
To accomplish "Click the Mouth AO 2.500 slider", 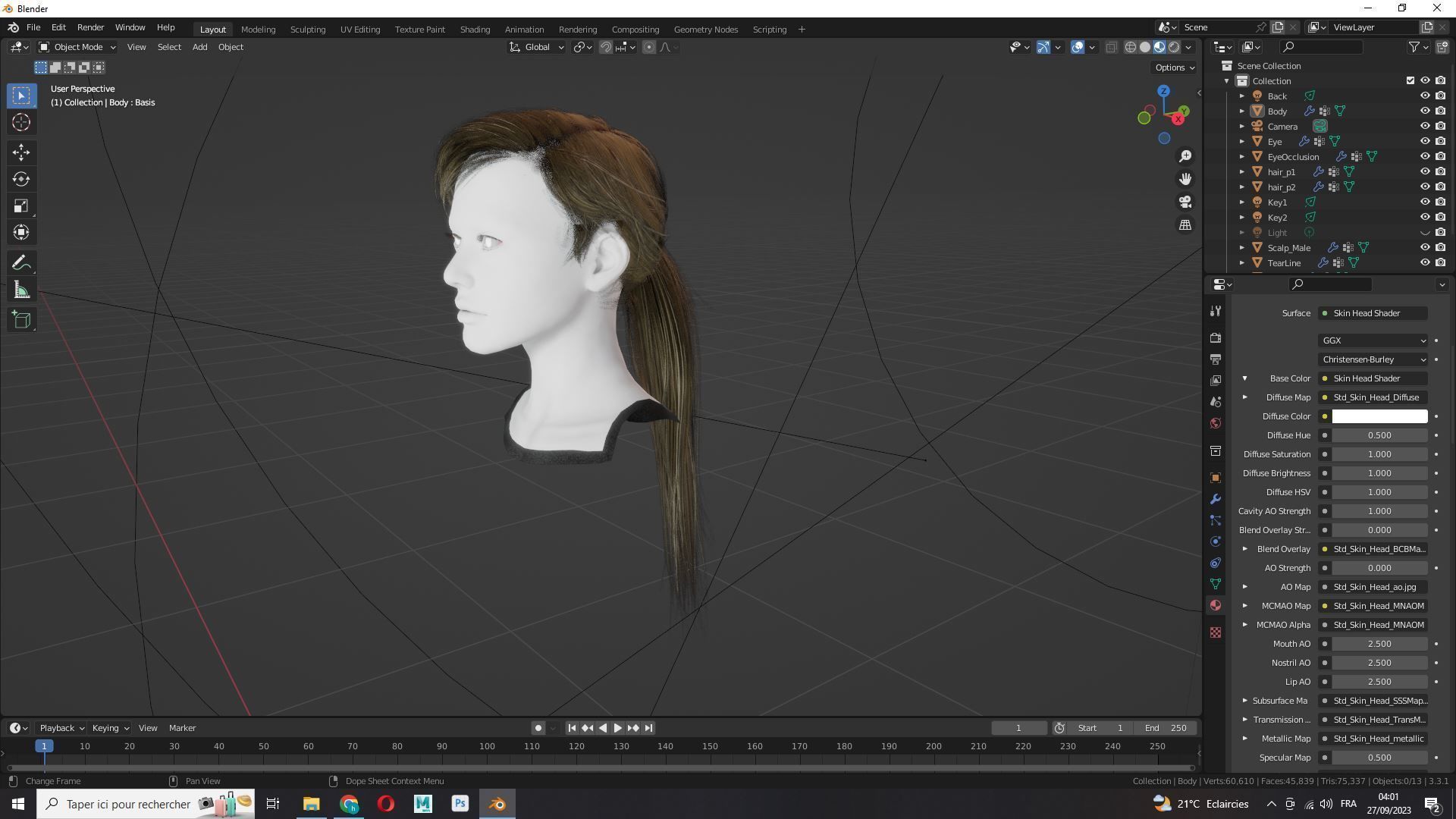I will (x=1379, y=644).
